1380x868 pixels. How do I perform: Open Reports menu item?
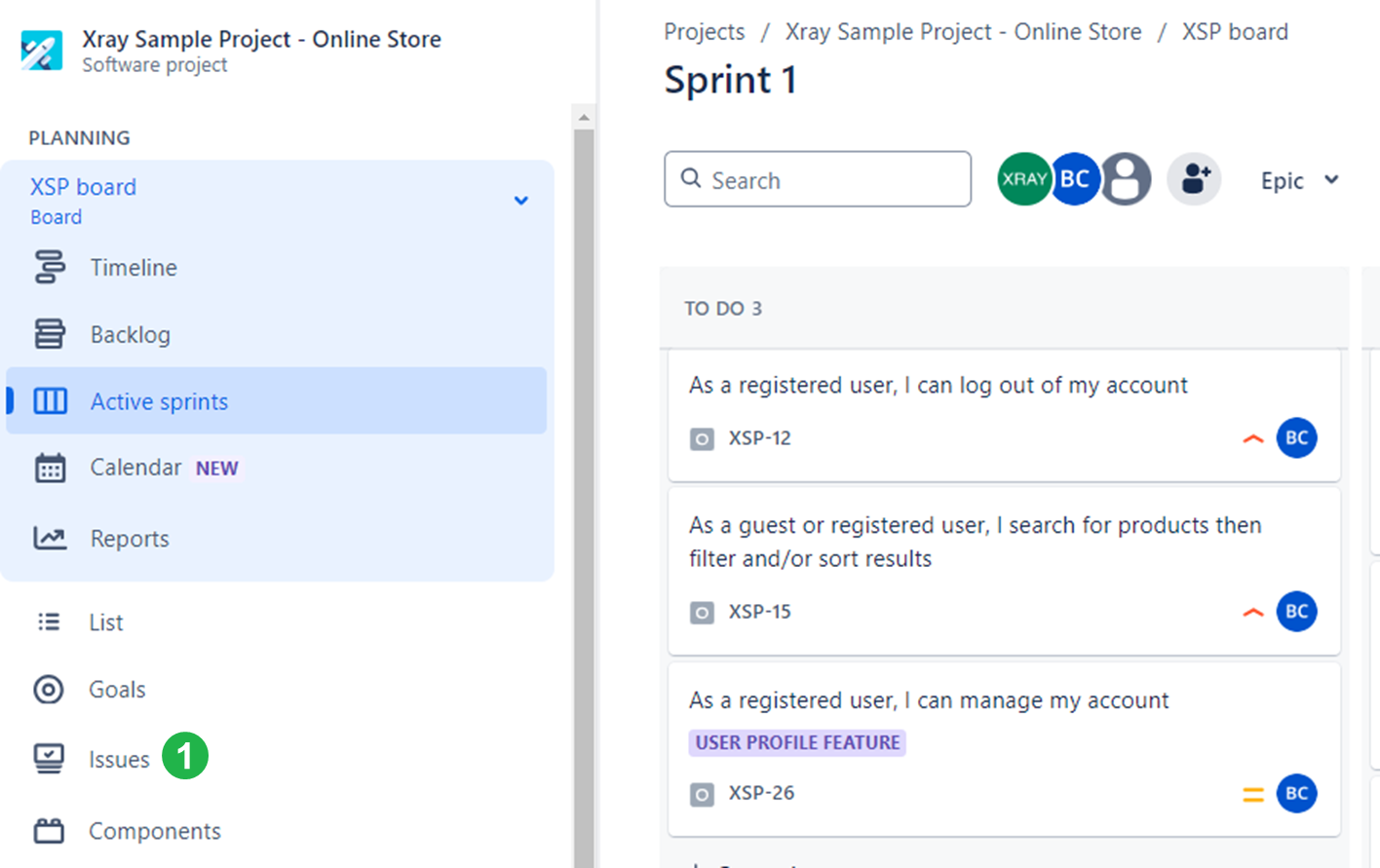(277, 538)
